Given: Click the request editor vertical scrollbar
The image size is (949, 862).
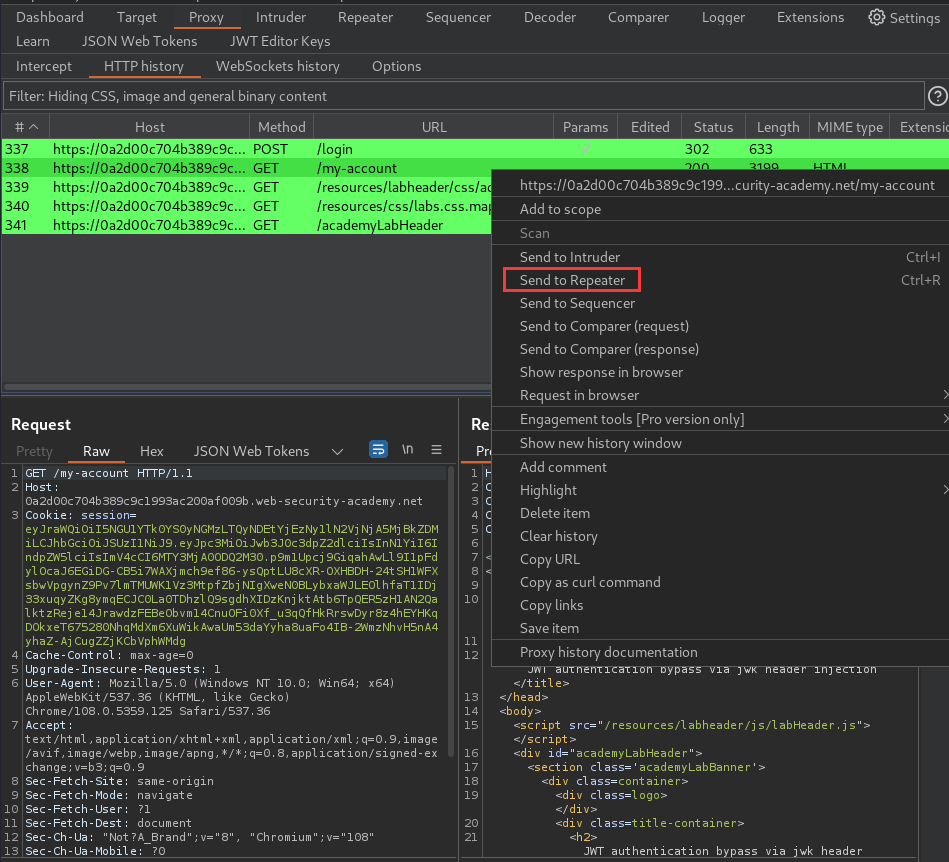Looking at the screenshot, I should pos(451,611).
